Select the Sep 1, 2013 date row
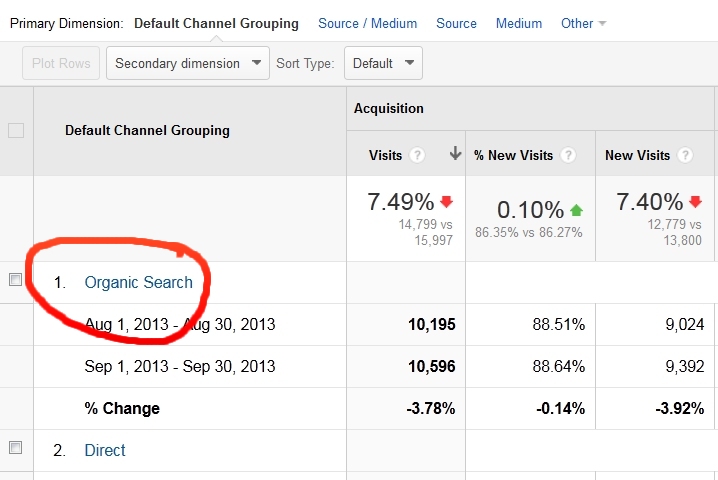 [x=180, y=366]
